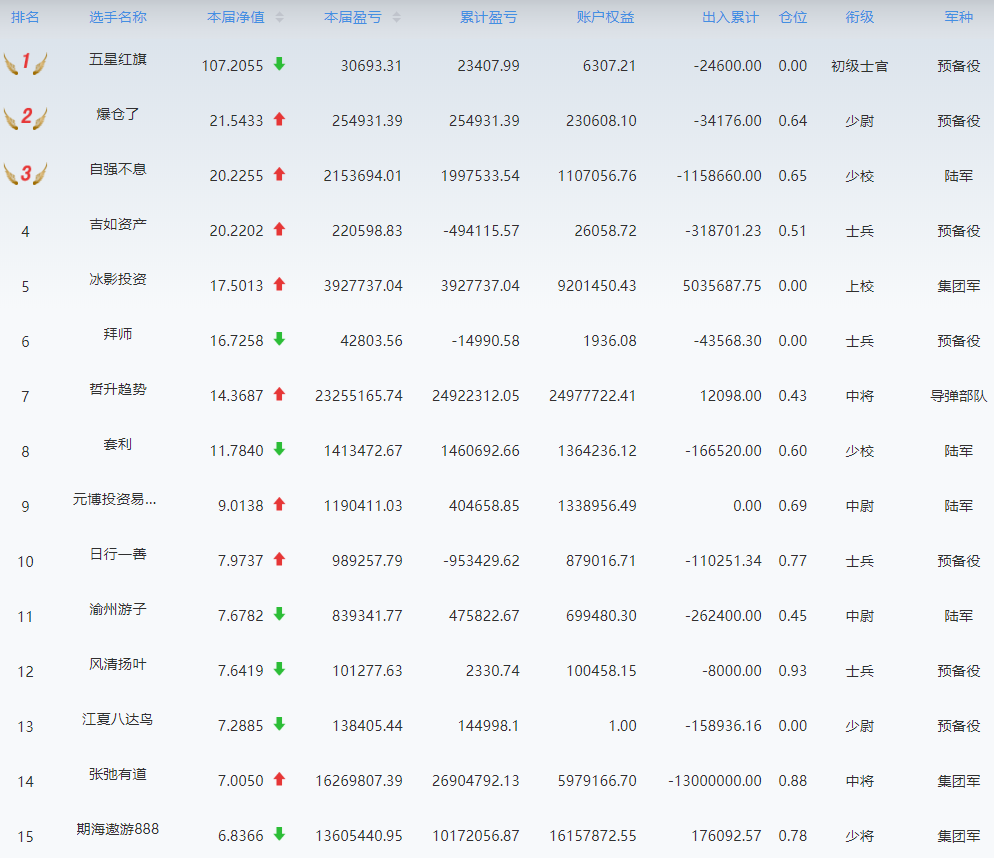The height and width of the screenshot is (858, 994).
Task: Click green down arrow beside 11.7840
Action: (x=279, y=450)
